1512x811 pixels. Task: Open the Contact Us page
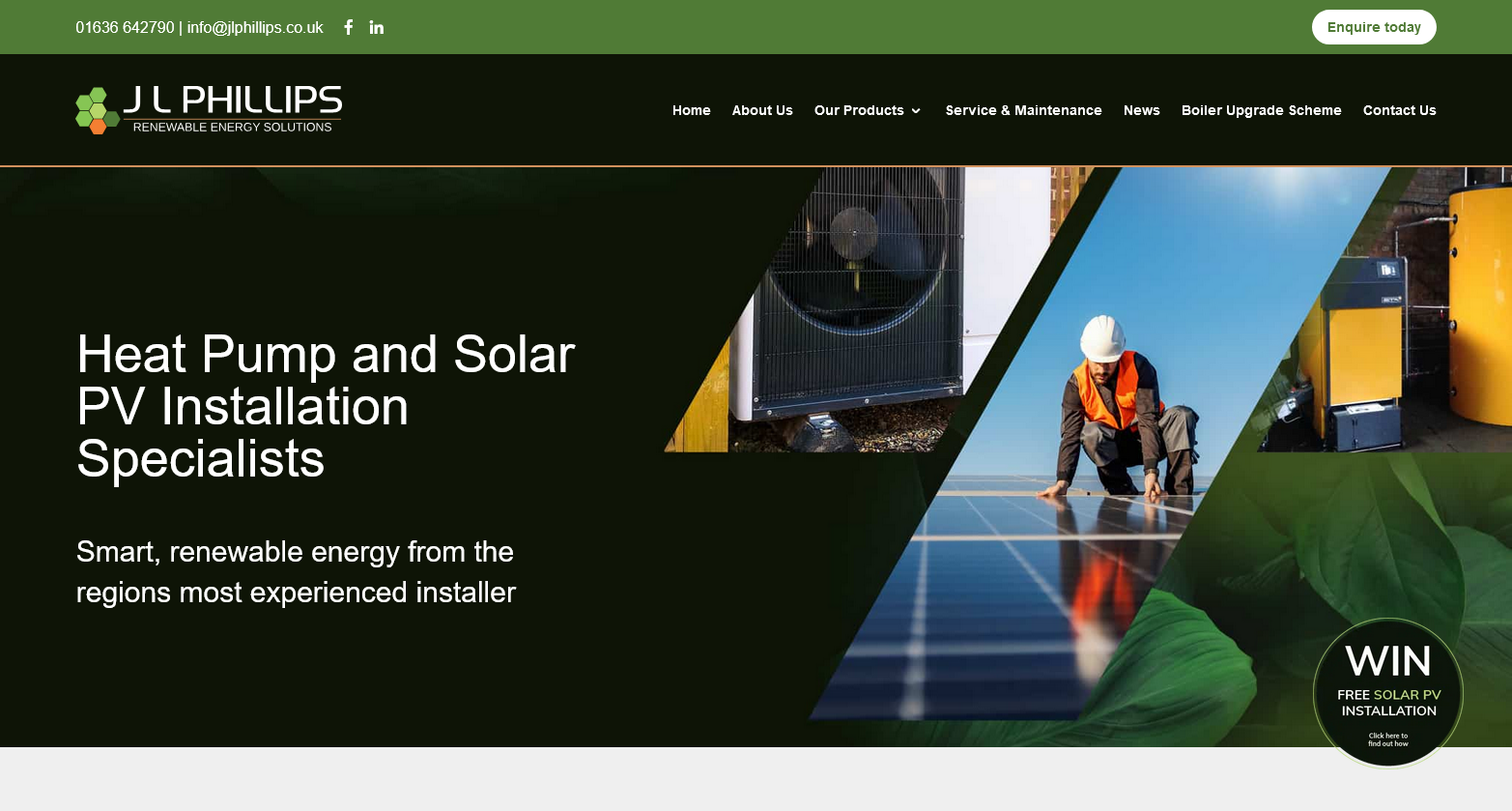[1399, 110]
